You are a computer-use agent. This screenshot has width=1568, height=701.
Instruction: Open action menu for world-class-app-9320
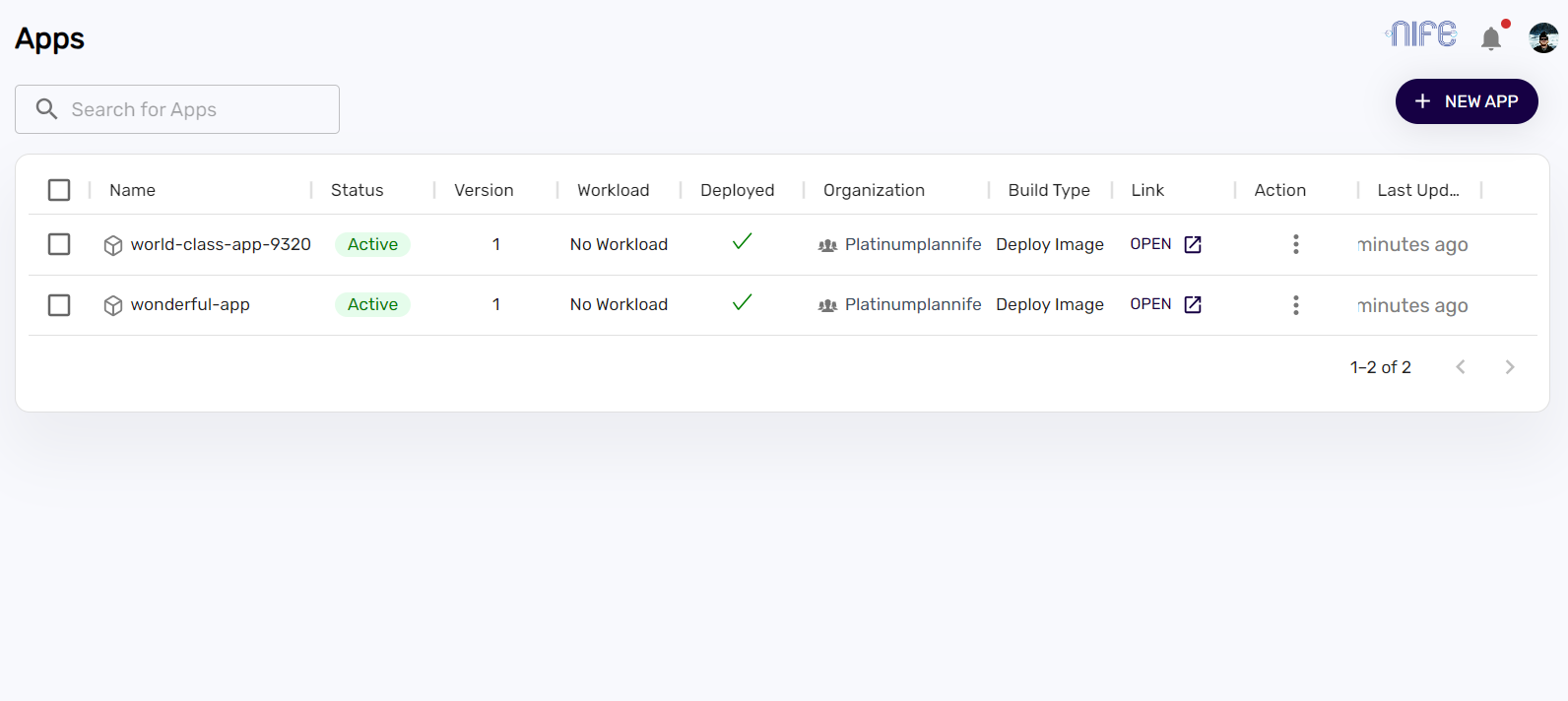[1295, 244]
